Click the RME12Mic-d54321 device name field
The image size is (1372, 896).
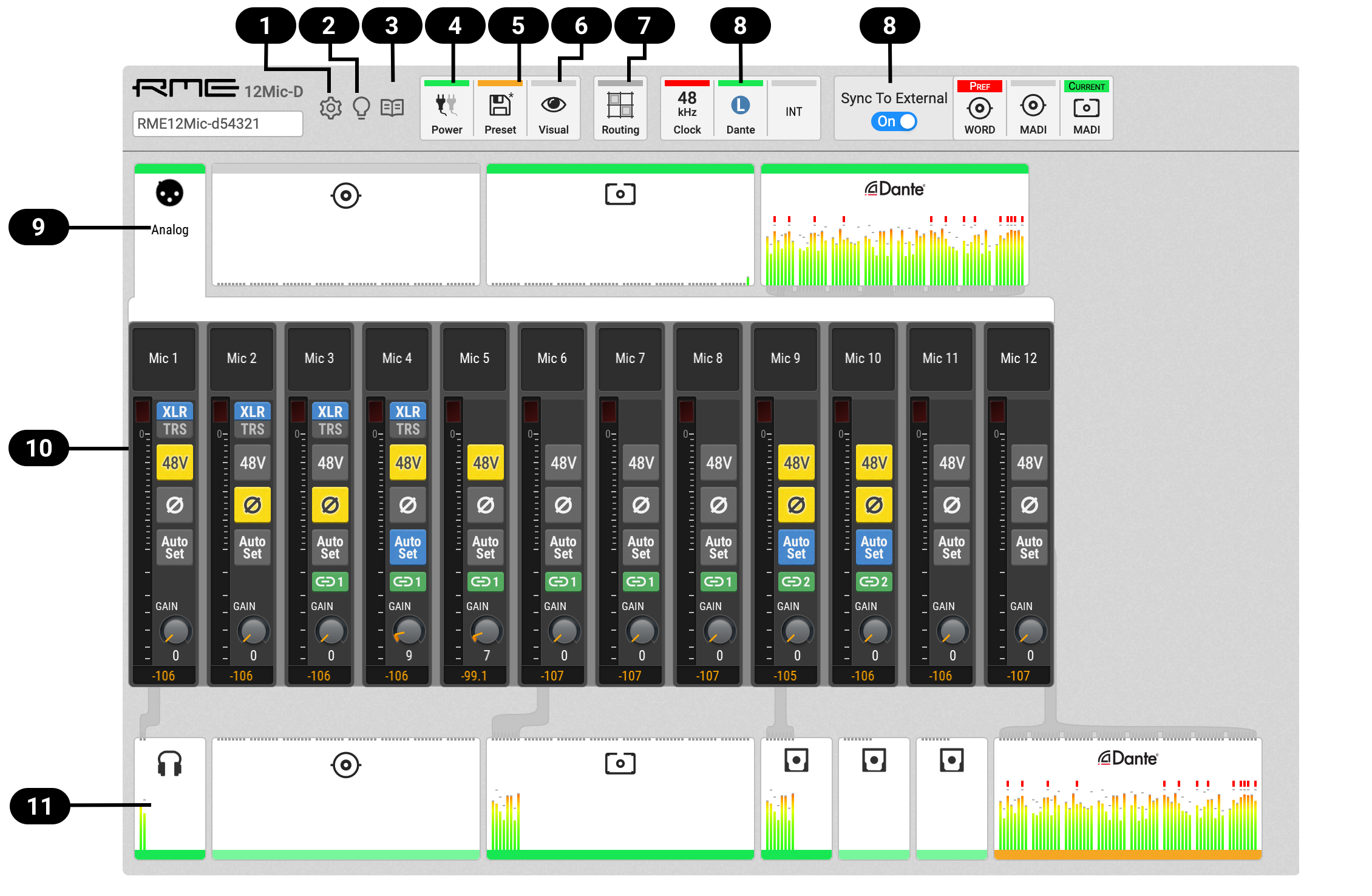(217, 124)
